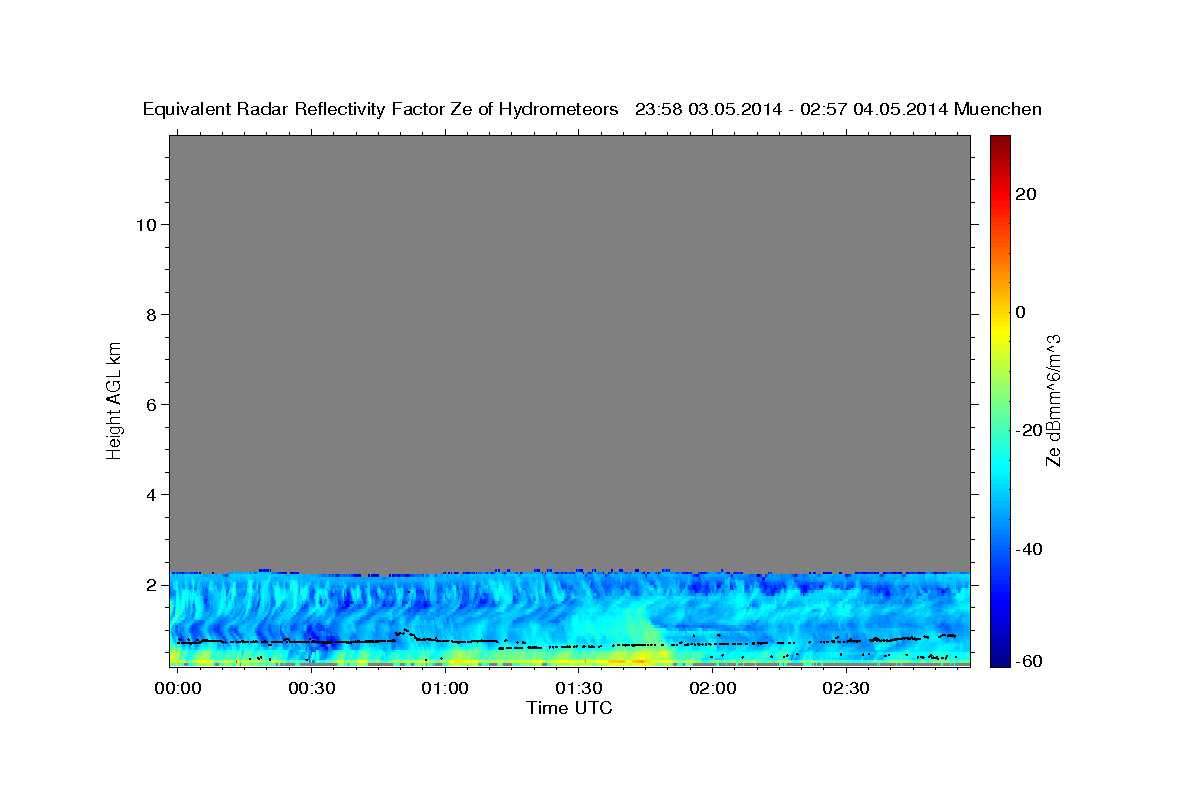This screenshot has width=1200, height=800.
Task: Click the height tick label 4
Action: 152,495
